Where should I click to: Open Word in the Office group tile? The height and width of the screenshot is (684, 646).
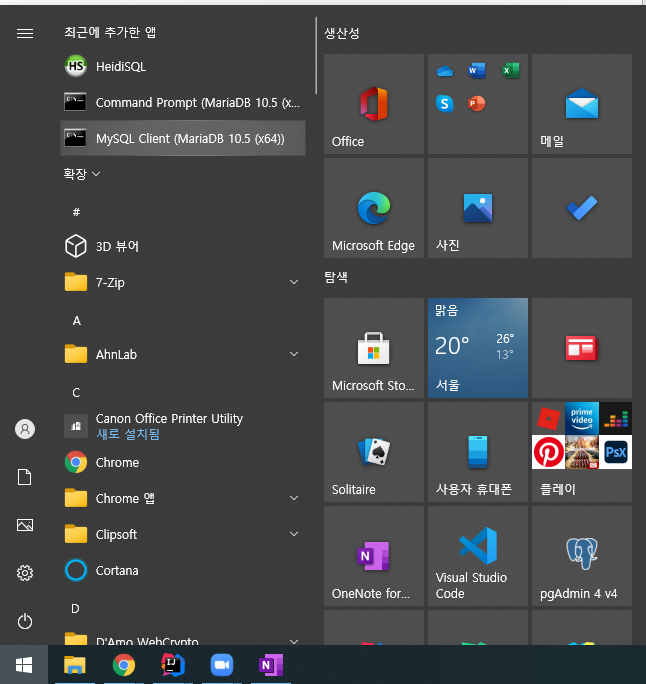pos(476,71)
